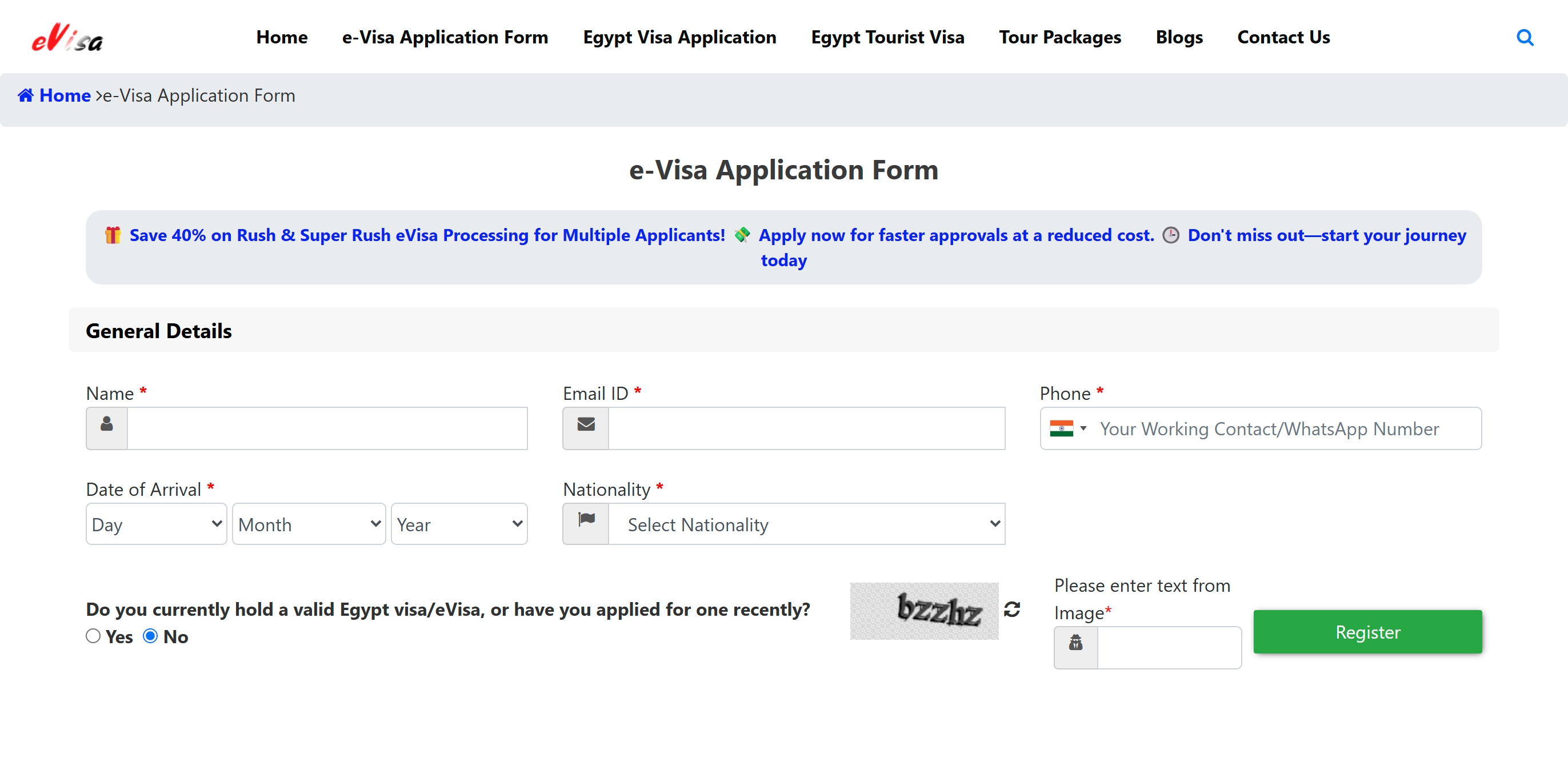Click the search magnifier icon
1568x770 pixels.
[1524, 38]
